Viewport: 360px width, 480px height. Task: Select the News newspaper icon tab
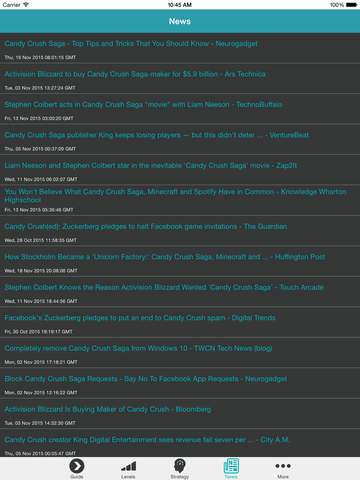tap(231, 466)
